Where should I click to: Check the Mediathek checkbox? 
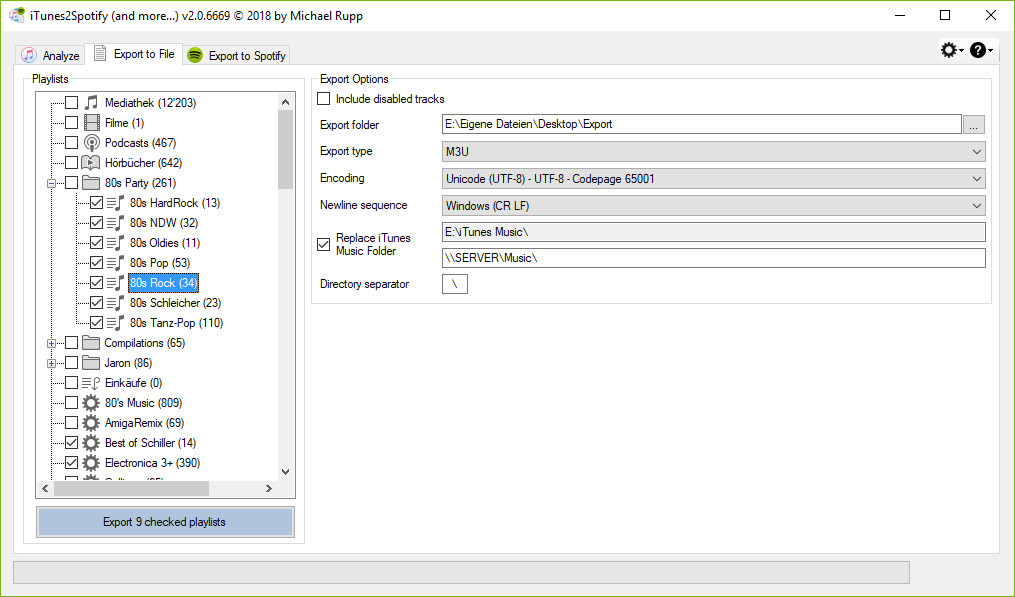coord(72,102)
